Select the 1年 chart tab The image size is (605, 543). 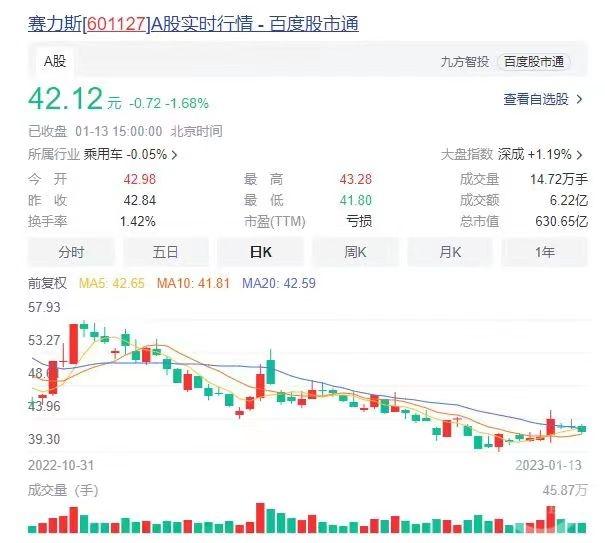point(544,252)
